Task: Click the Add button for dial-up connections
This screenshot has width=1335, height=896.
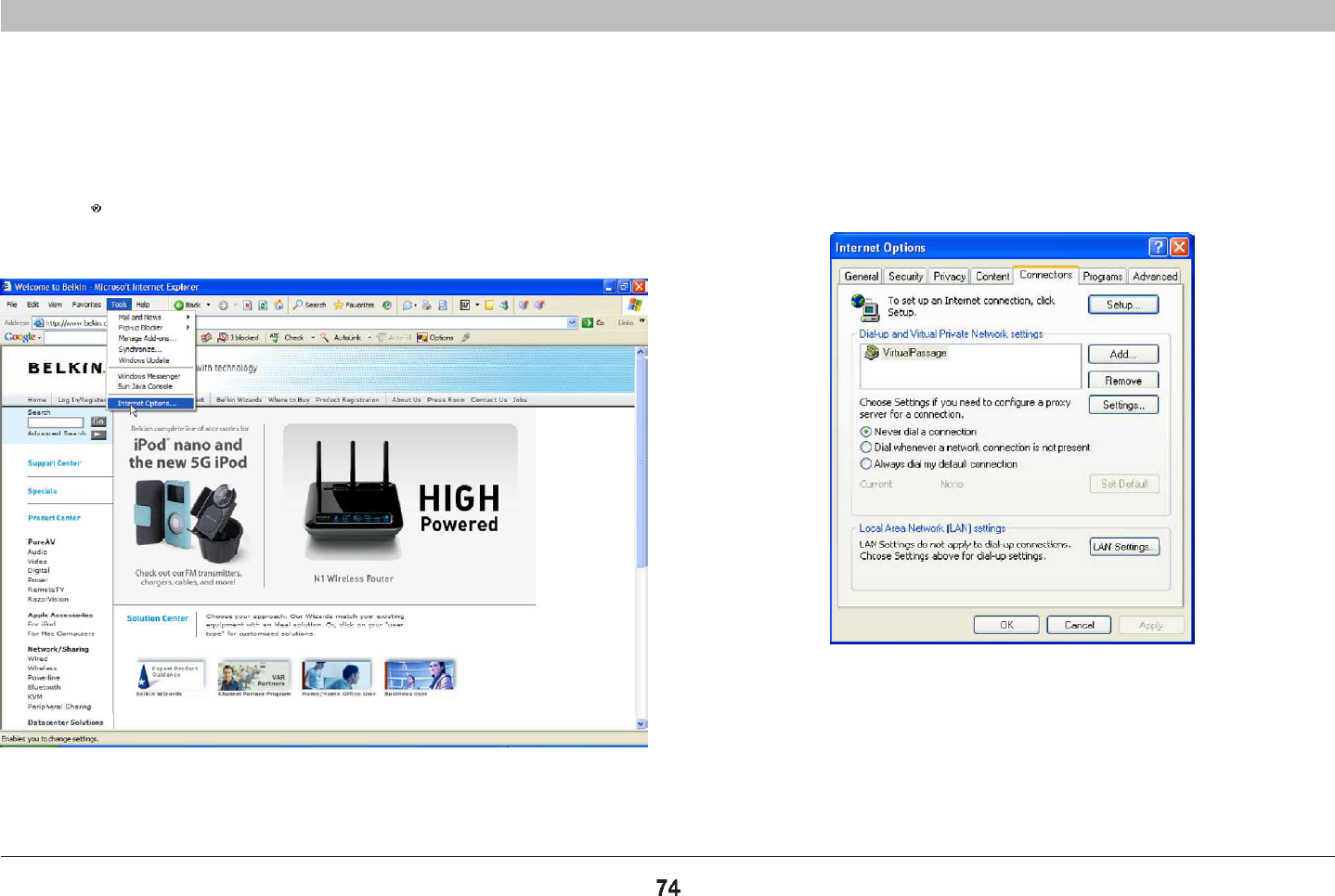Action: (1123, 354)
